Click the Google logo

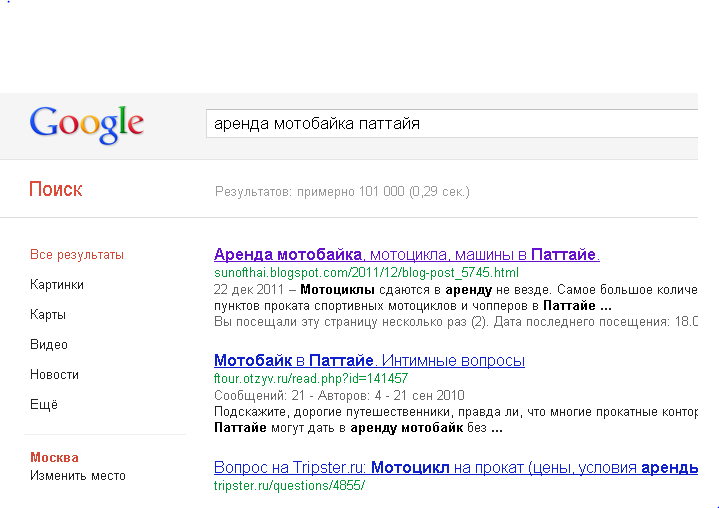tap(87, 125)
